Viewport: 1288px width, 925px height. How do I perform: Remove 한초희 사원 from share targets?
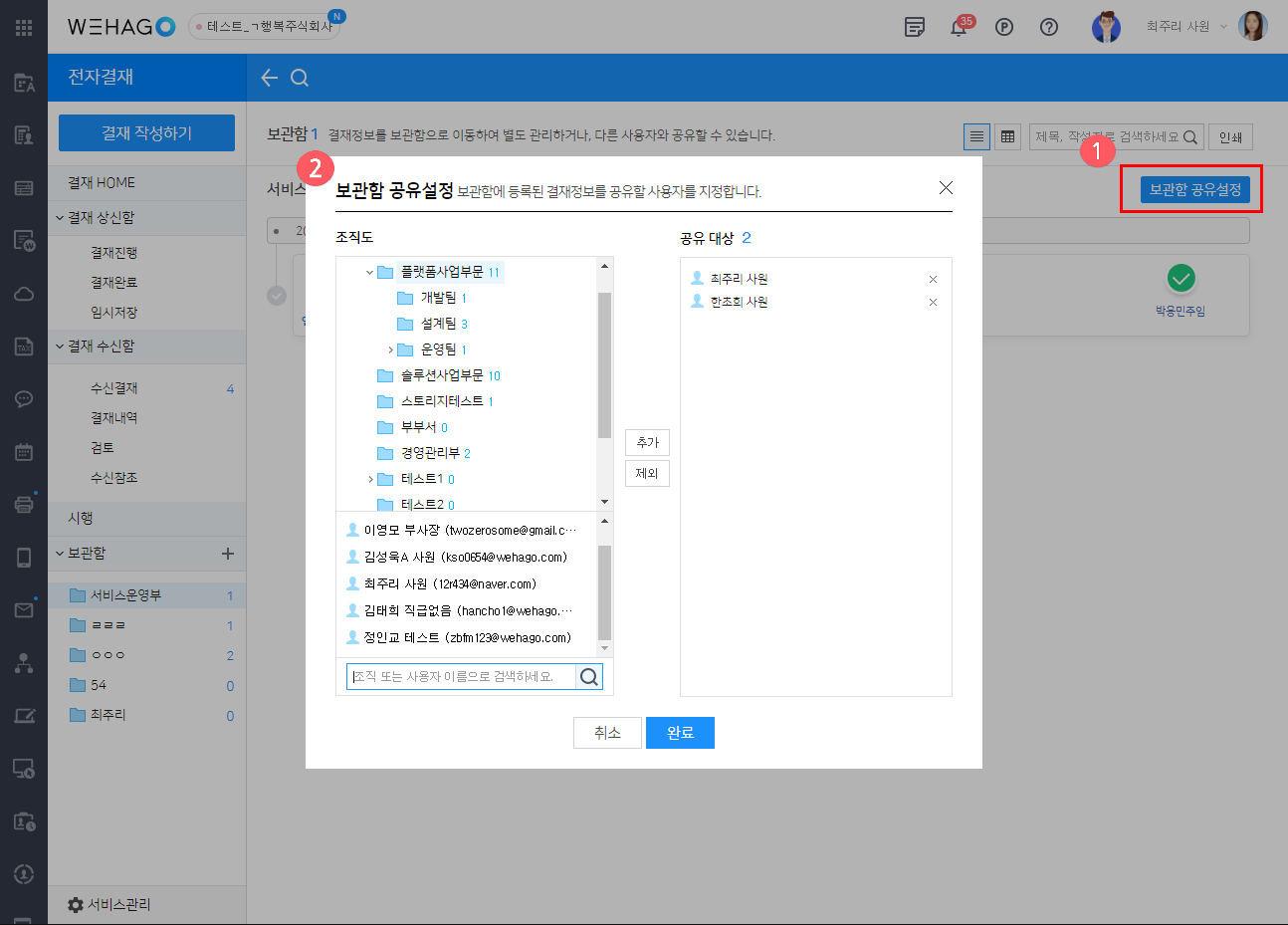point(933,303)
